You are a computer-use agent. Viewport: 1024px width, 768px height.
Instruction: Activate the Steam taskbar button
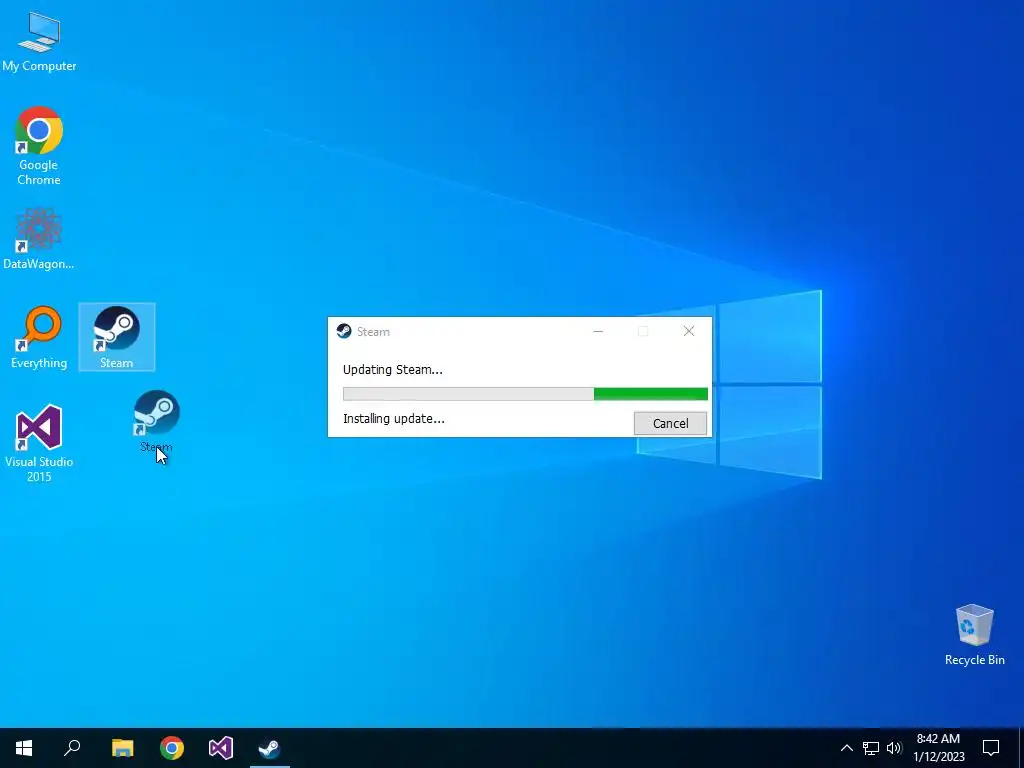[x=270, y=748]
